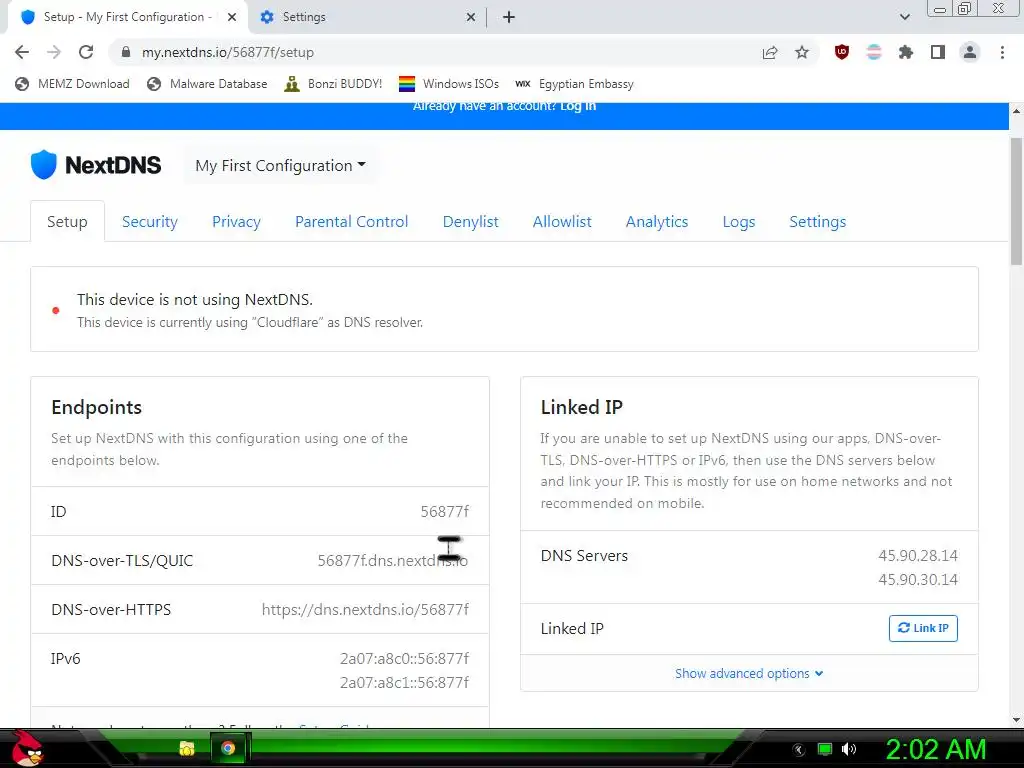Open the NextDNS Settings tab
The height and width of the screenshot is (768, 1024).
818,221
